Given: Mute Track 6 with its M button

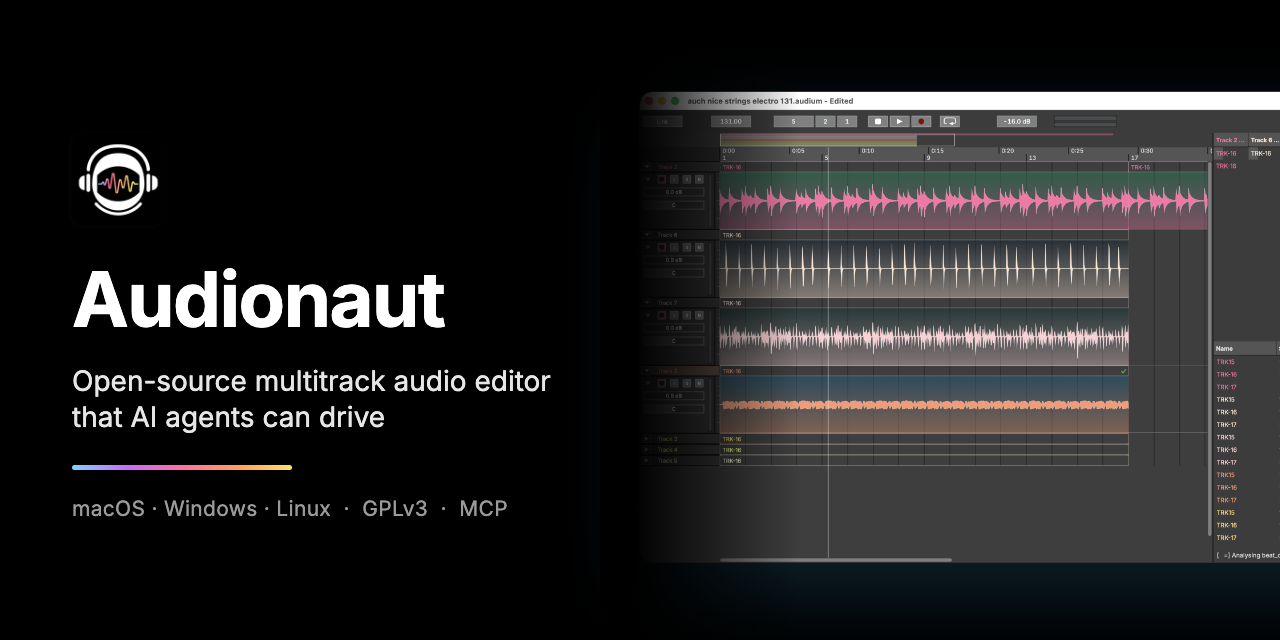Looking at the screenshot, I should (x=699, y=247).
